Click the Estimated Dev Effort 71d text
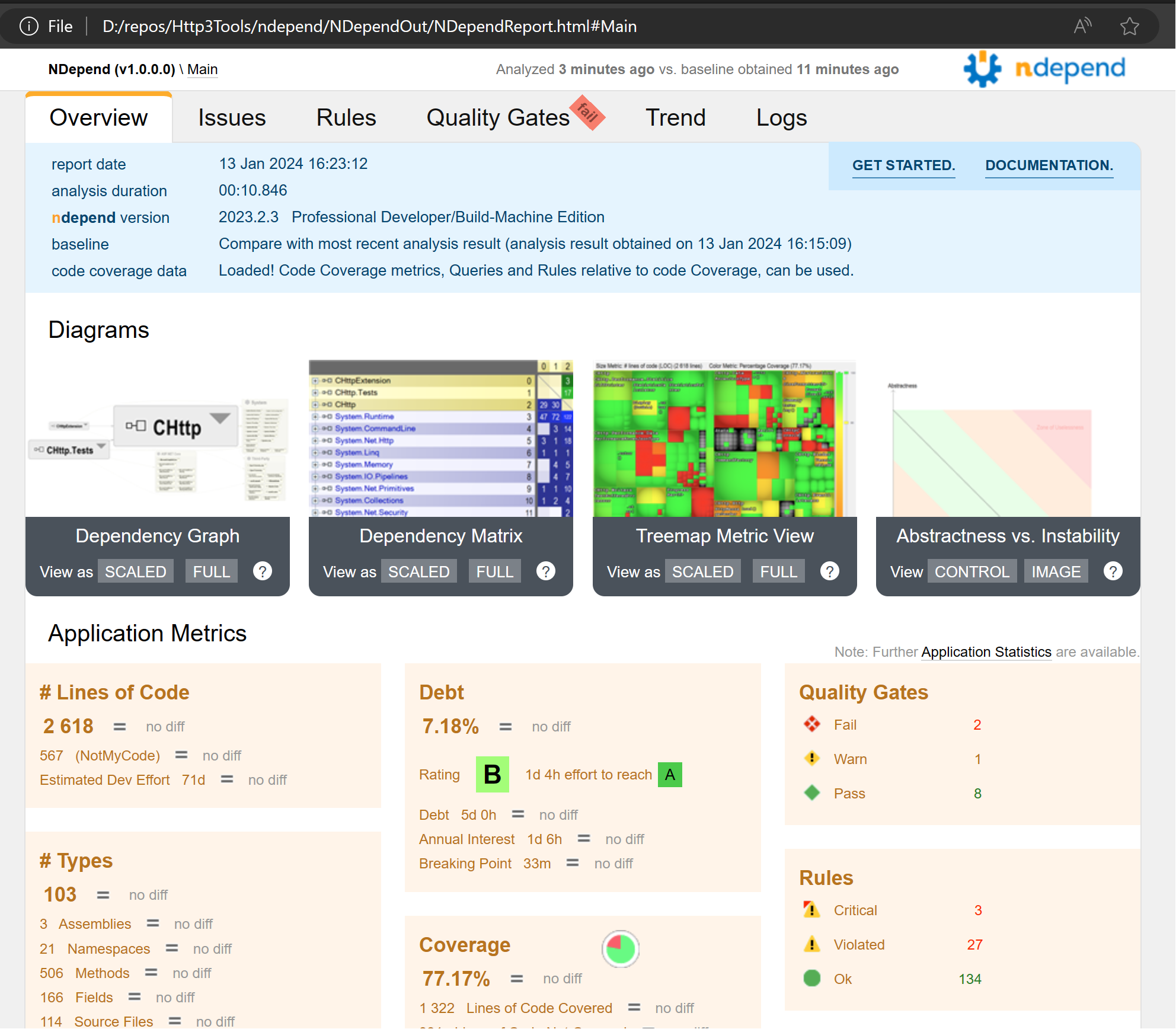1176x1029 pixels. point(122,780)
